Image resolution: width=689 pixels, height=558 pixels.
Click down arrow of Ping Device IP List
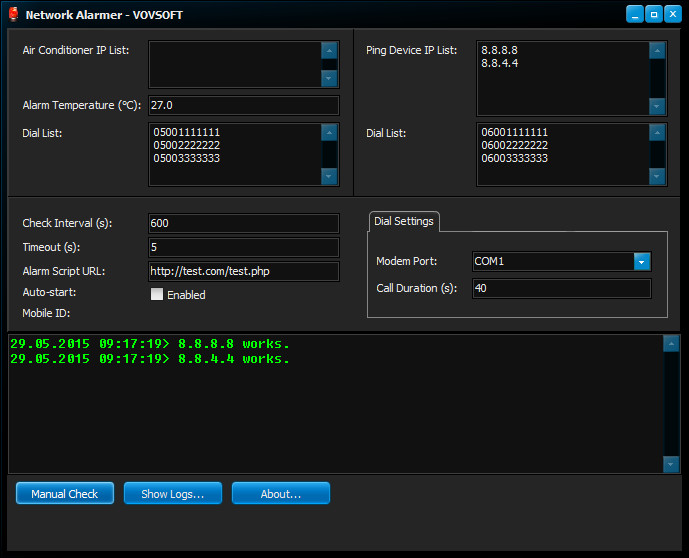(x=657, y=106)
